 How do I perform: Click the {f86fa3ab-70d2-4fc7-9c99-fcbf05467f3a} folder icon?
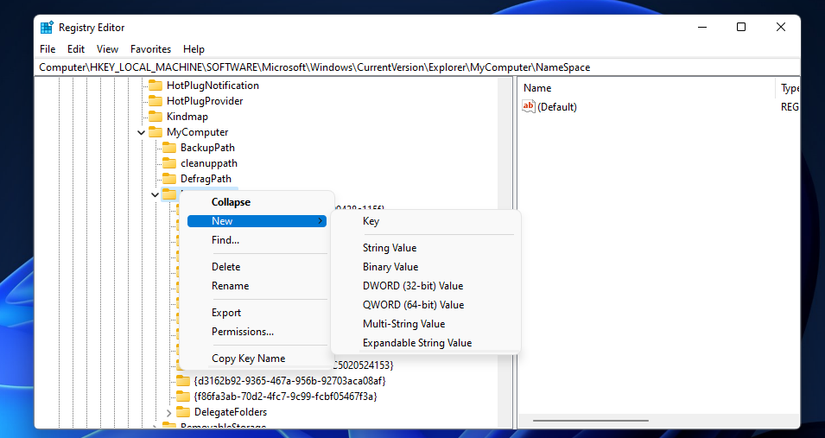(x=183, y=396)
